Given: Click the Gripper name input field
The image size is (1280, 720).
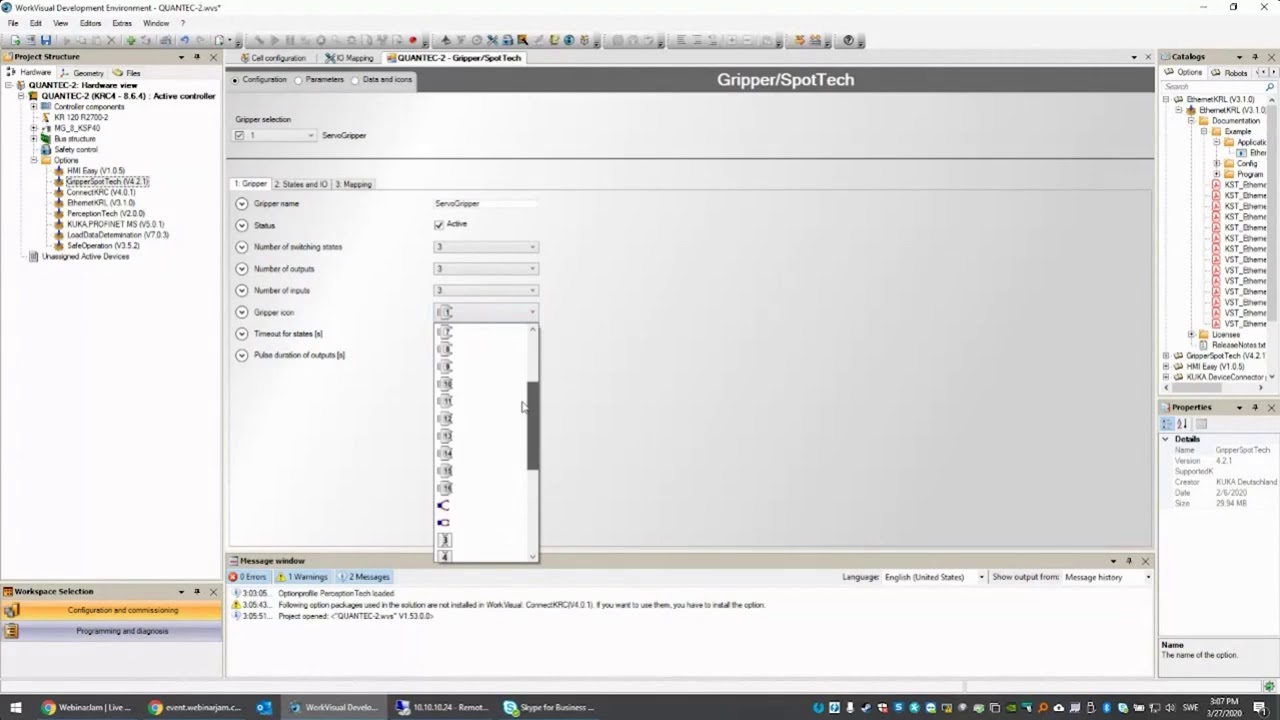Looking at the screenshot, I should point(486,204).
